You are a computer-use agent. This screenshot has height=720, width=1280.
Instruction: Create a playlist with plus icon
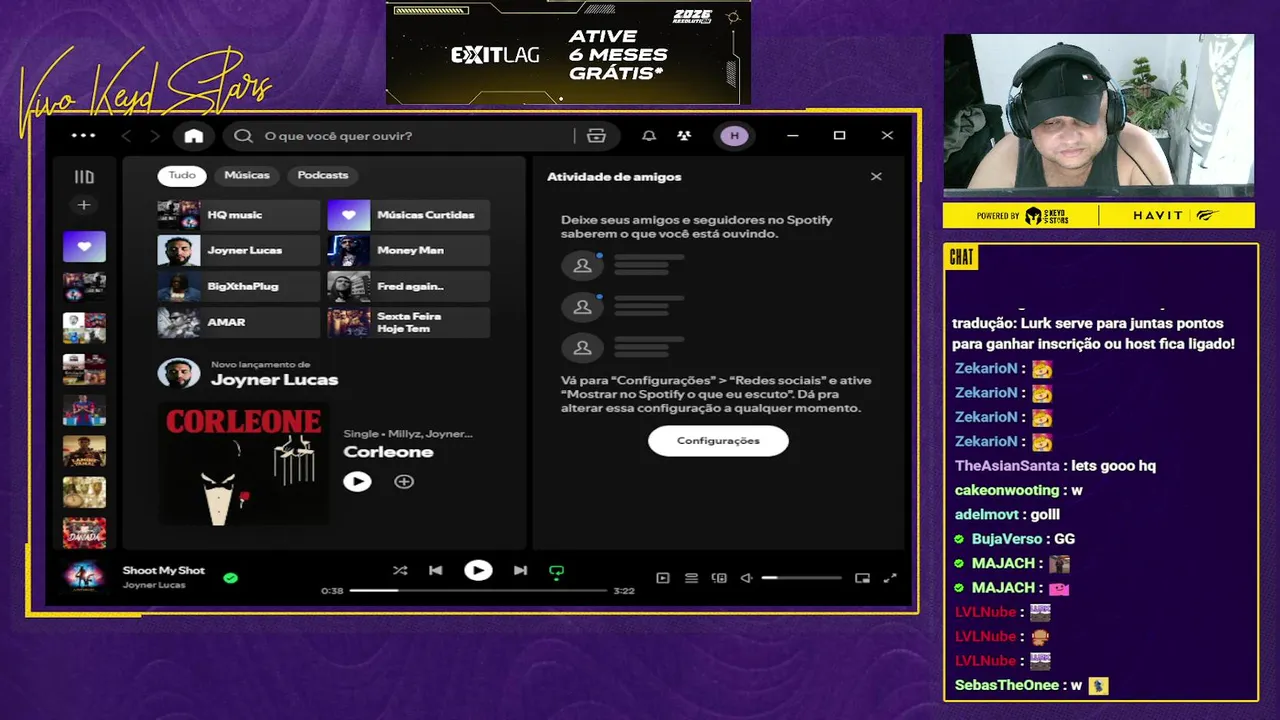[x=84, y=205]
